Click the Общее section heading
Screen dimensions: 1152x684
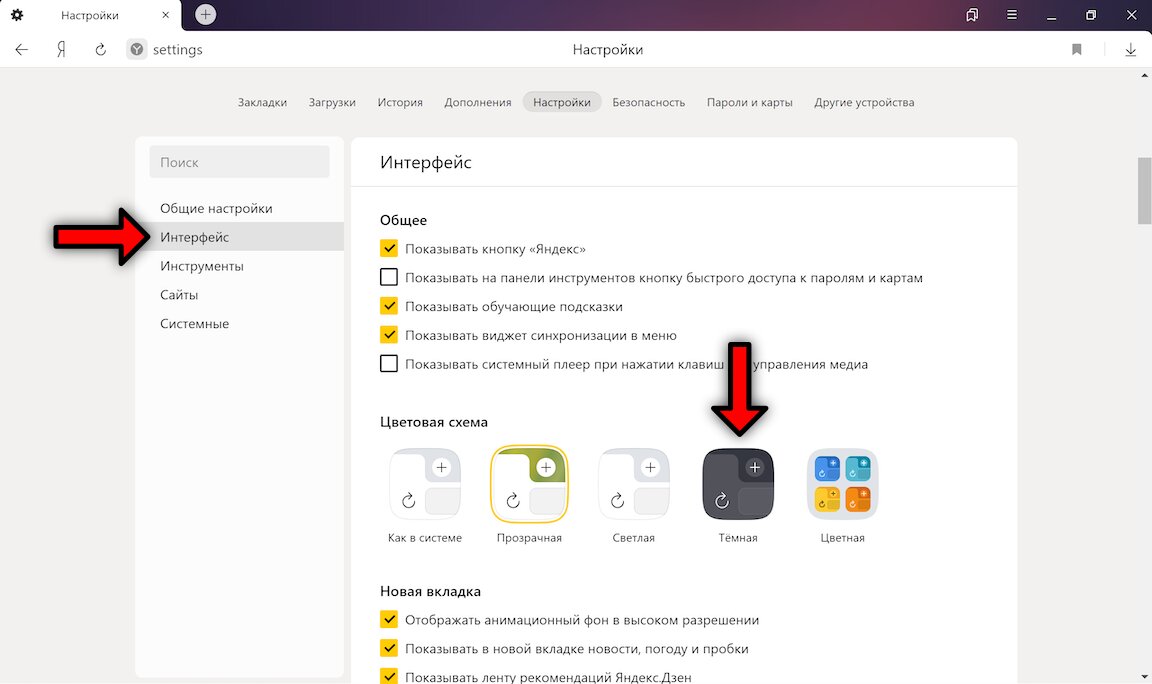tap(403, 220)
